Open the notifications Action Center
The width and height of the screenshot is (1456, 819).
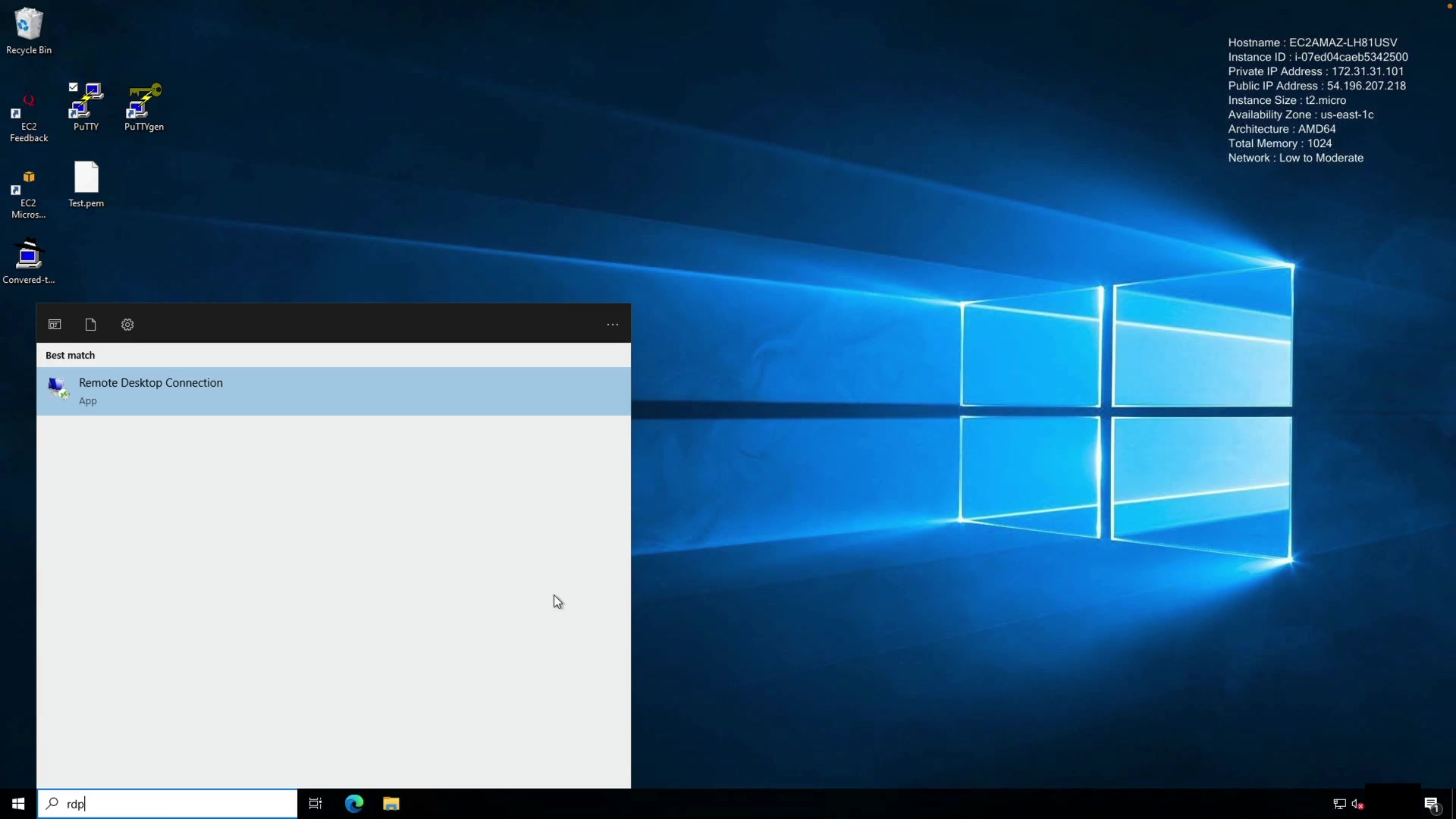click(x=1432, y=804)
